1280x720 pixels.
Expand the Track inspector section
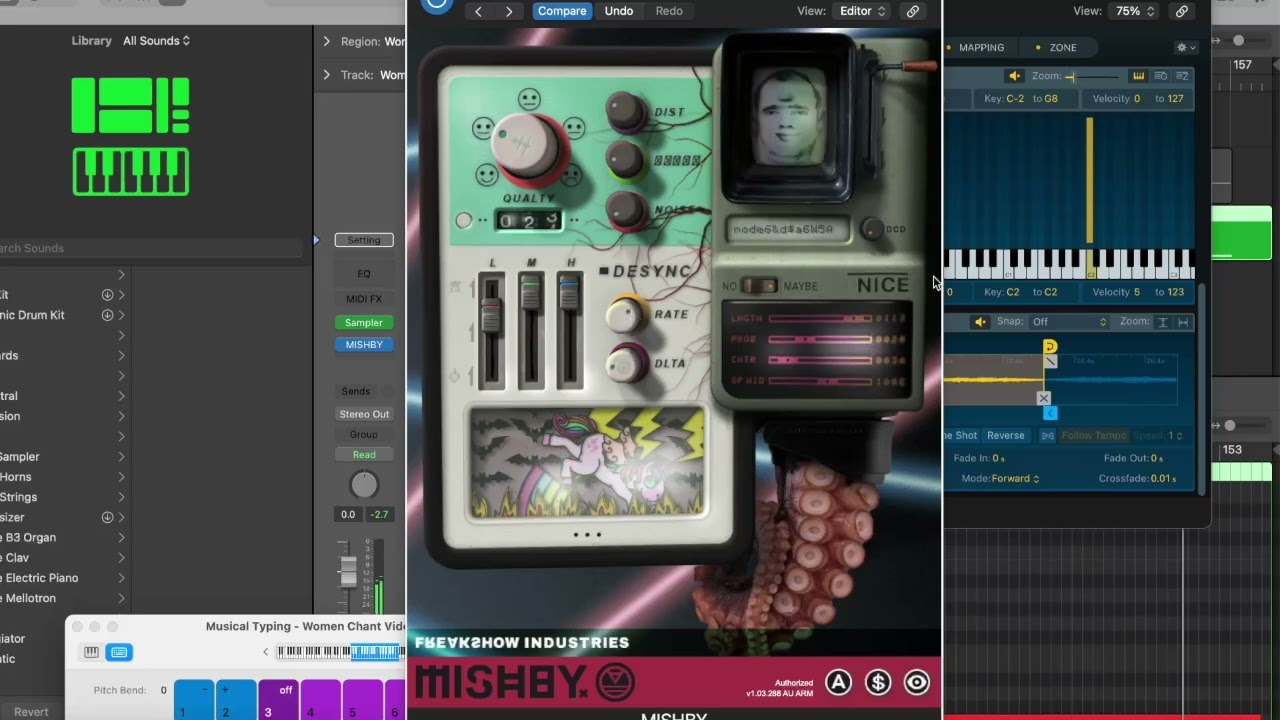[326, 75]
